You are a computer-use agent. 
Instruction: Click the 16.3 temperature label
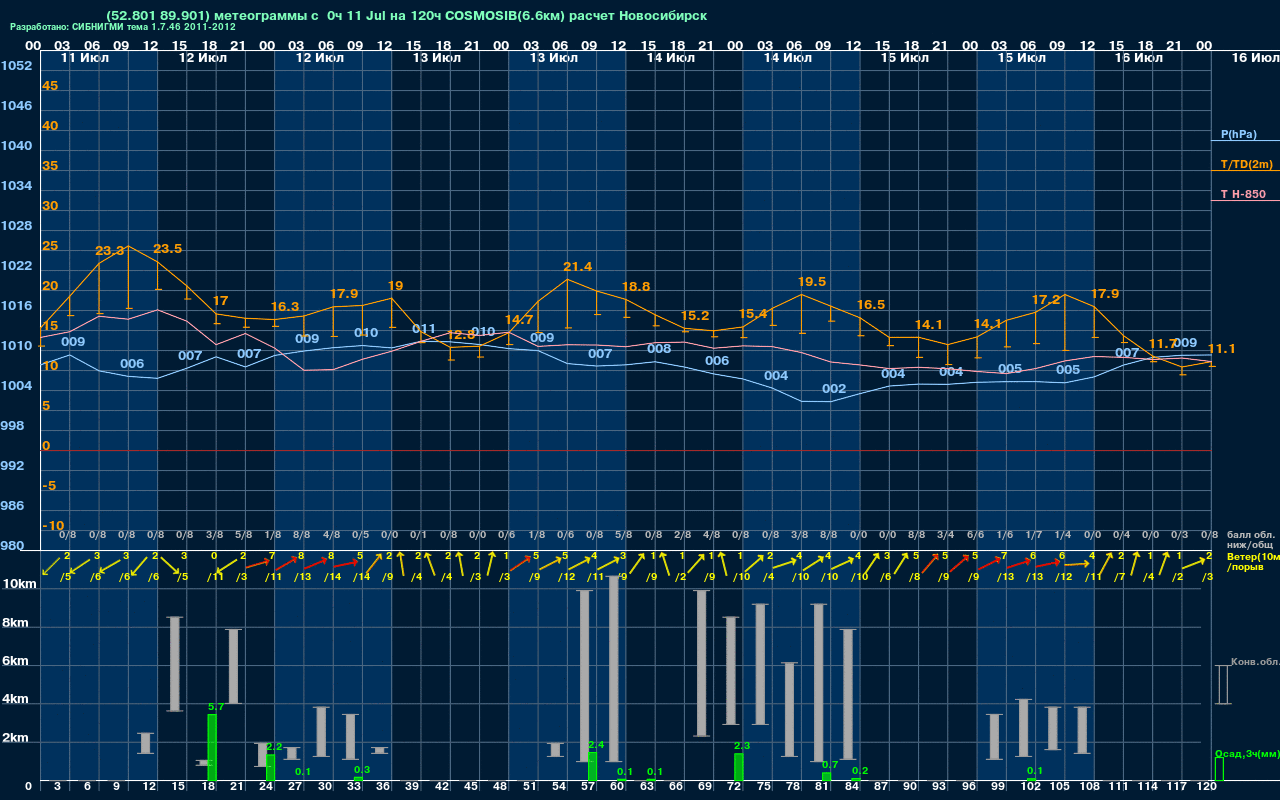tap(285, 307)
